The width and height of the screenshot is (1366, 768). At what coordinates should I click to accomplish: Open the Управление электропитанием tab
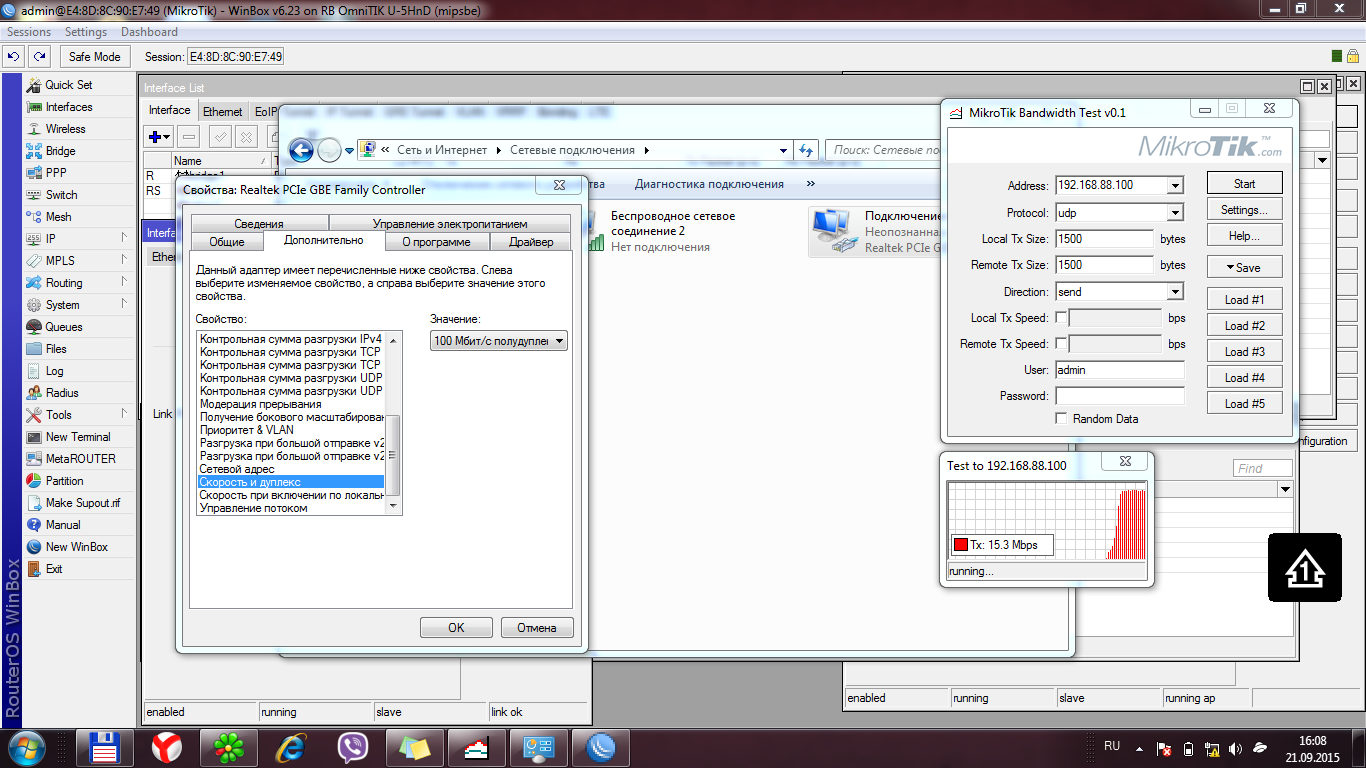[x=450, y=224]
